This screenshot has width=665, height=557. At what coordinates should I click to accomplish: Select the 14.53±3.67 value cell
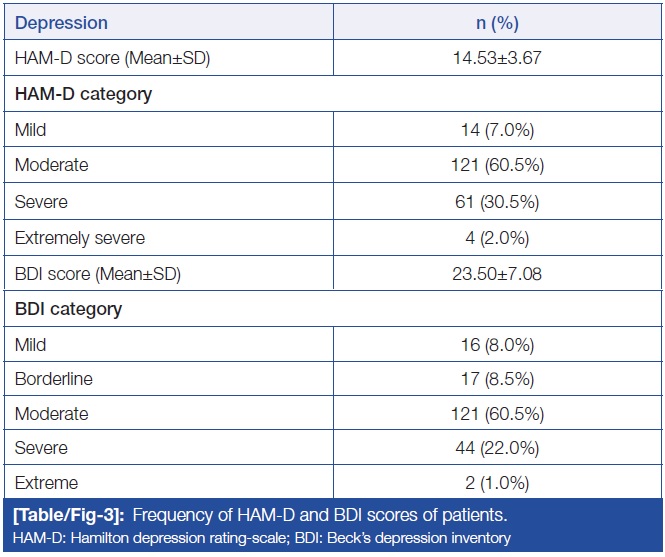click(x=497, y=58)
